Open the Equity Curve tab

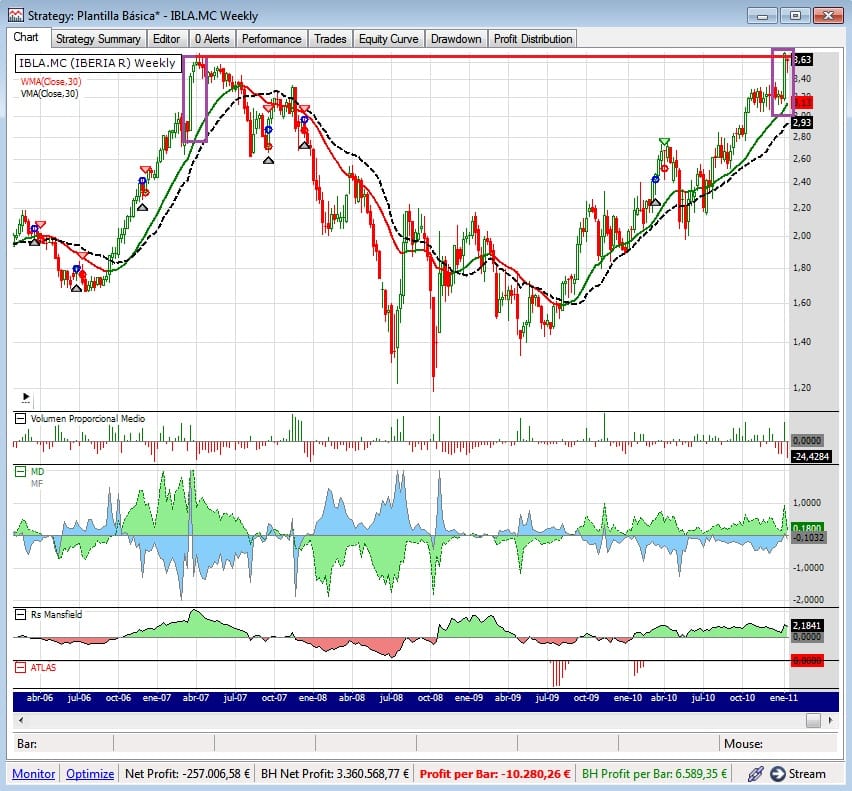tap(387, 39)
